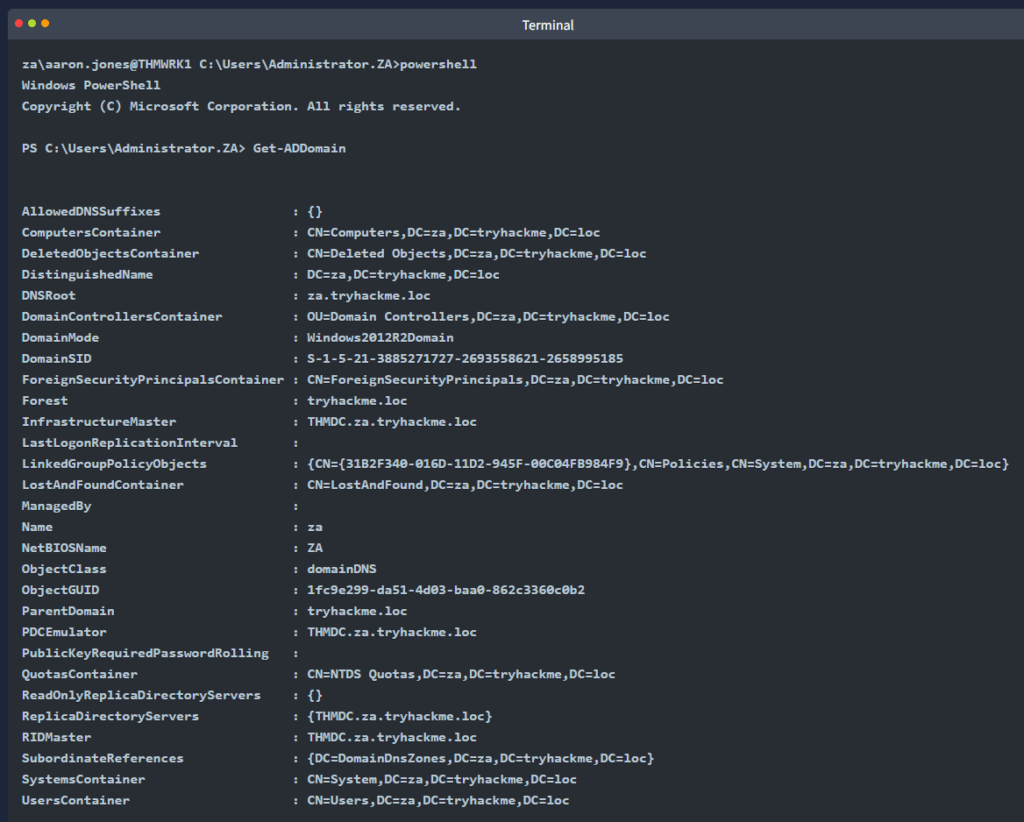Click the DomainMode property name

click(x=60, y=338)
